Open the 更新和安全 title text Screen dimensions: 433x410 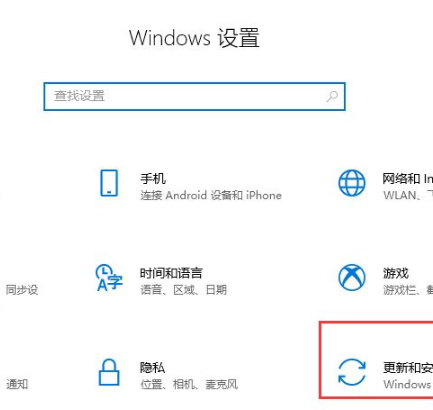408,368
